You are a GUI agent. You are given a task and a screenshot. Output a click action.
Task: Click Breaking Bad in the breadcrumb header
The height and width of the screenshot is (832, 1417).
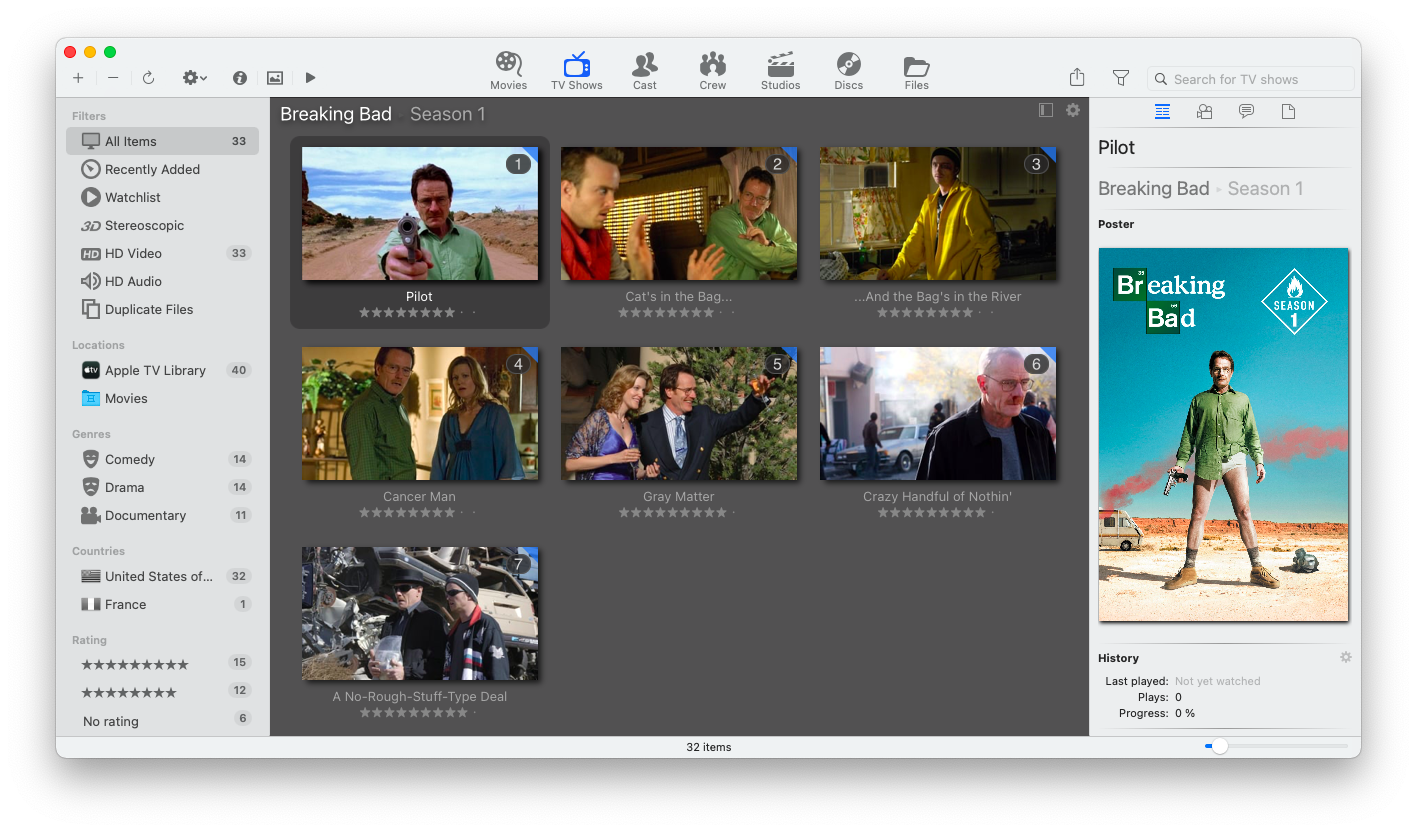336,114
